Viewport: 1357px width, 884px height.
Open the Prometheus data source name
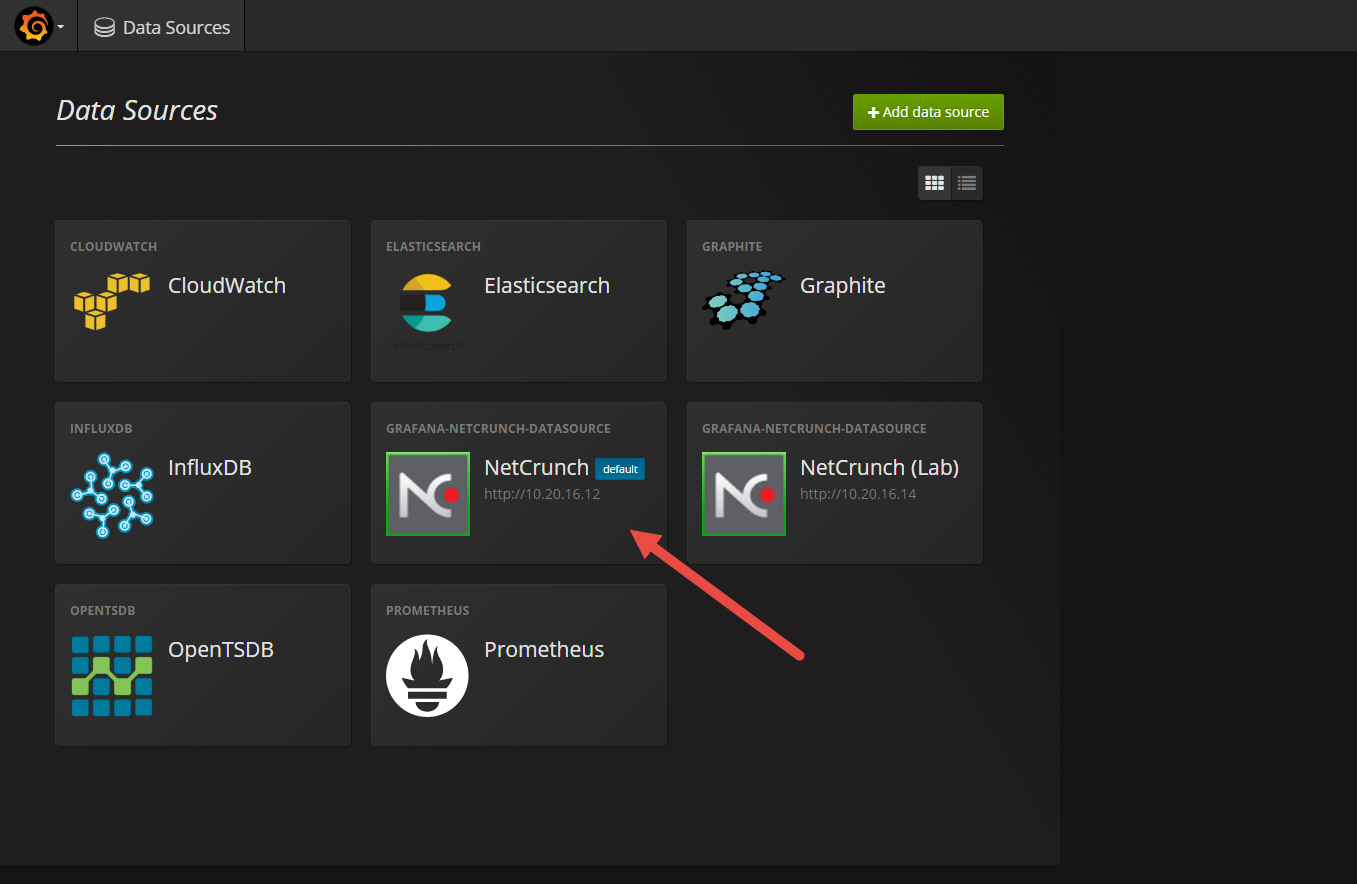point(544,650)
